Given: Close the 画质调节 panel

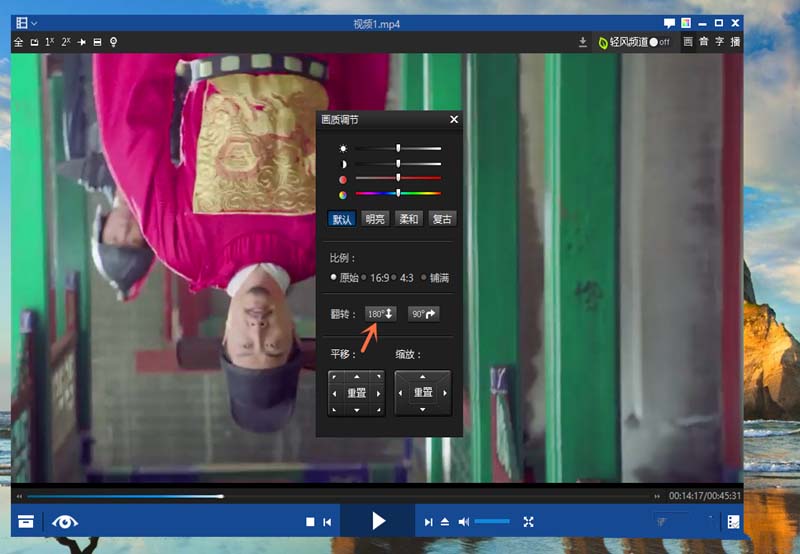Looking at the screenshot, I should coord(454,119).
